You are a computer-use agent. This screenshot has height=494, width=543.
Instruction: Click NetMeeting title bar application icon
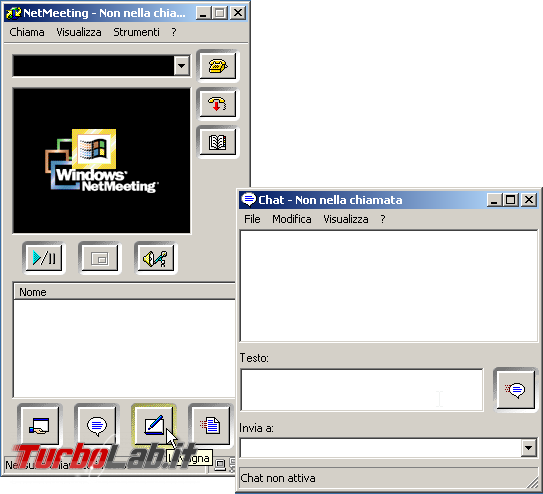[14, 13]
